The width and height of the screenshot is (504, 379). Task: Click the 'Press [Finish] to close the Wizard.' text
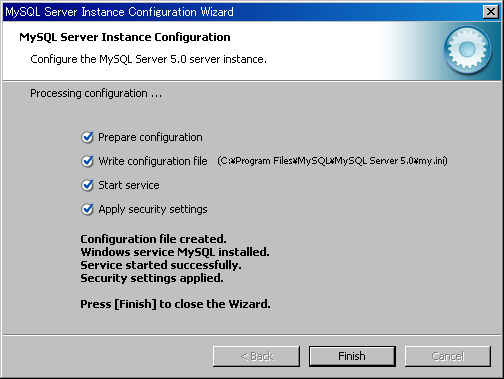(175, 304)
